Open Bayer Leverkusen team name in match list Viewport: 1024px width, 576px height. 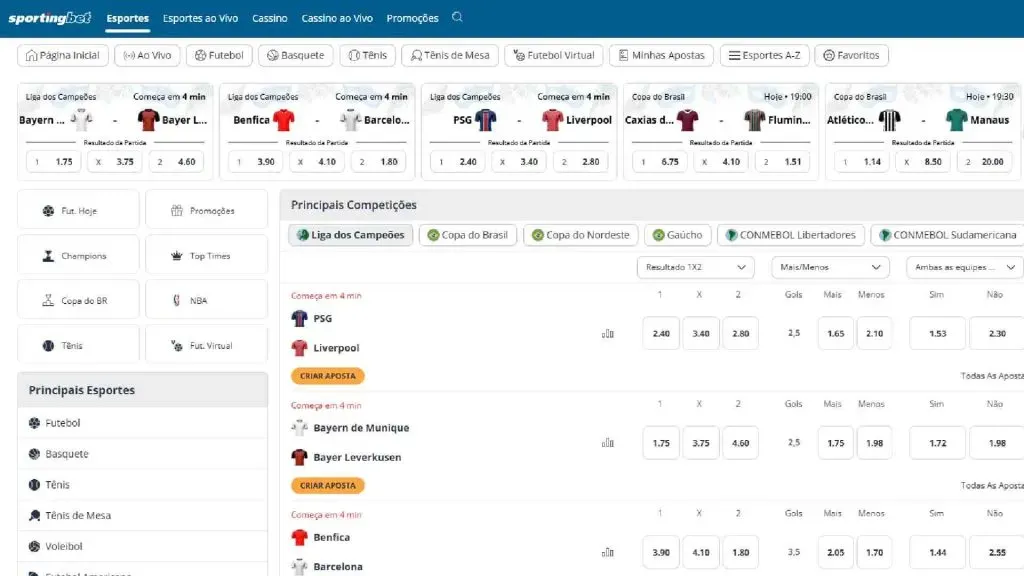coord(357,457)
